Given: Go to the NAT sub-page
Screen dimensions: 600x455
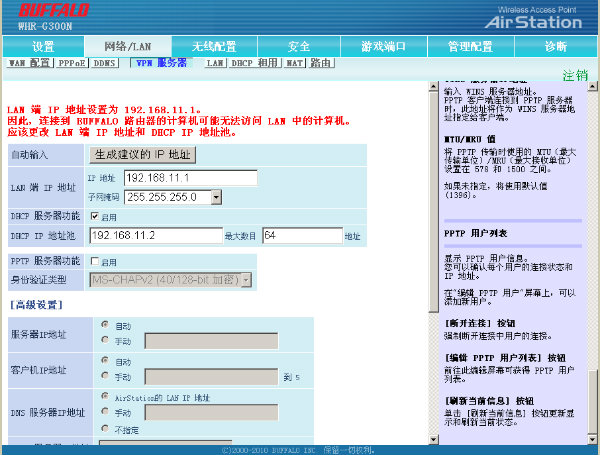Looking at the screenshot, I should 295,63.
